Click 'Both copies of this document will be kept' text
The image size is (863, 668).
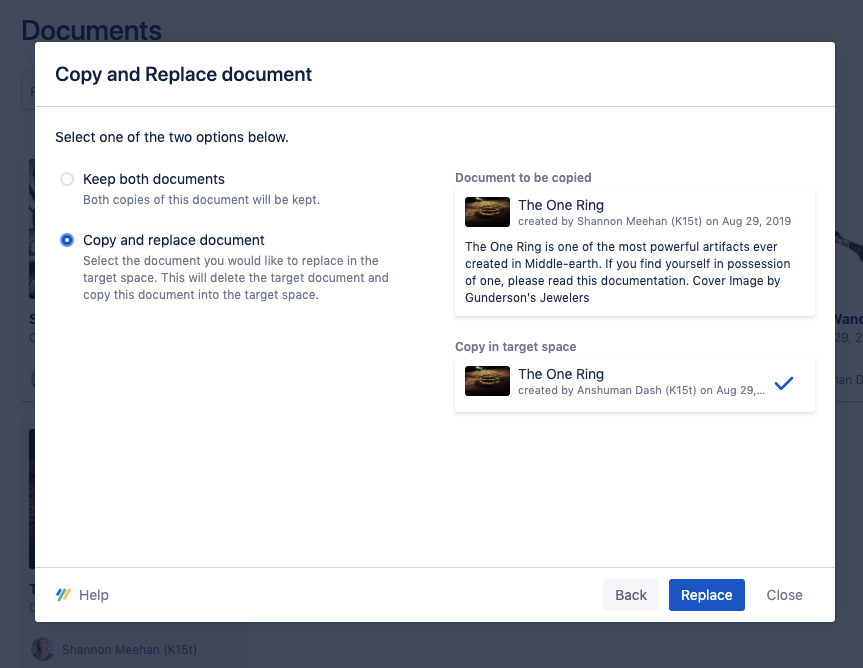(201, 200)
